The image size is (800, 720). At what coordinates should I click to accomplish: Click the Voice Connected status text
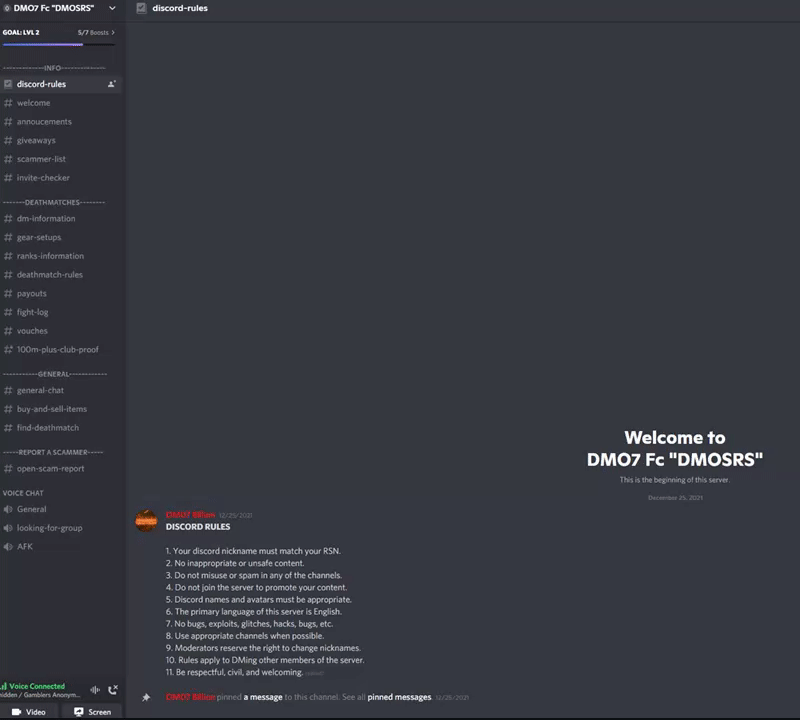click(37, 686)
